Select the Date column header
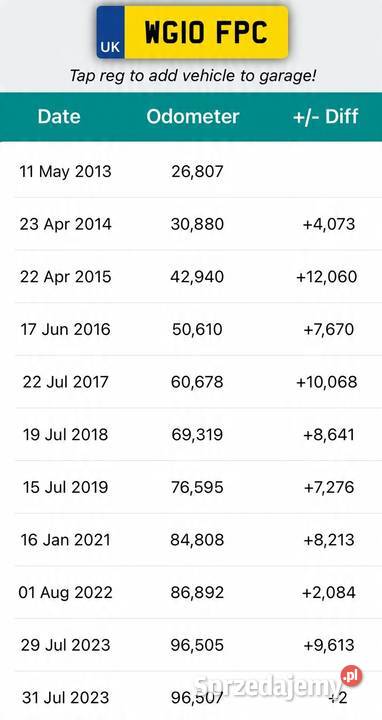382x720 pixels. 59,117
